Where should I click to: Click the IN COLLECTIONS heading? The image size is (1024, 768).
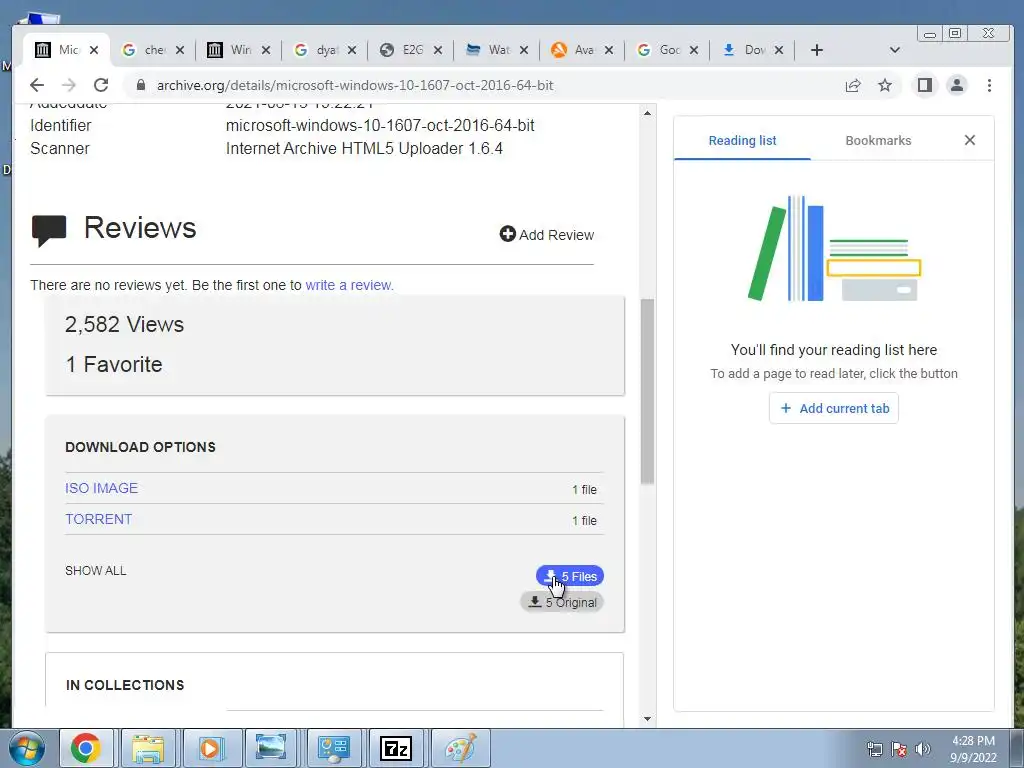click(125, 685)
